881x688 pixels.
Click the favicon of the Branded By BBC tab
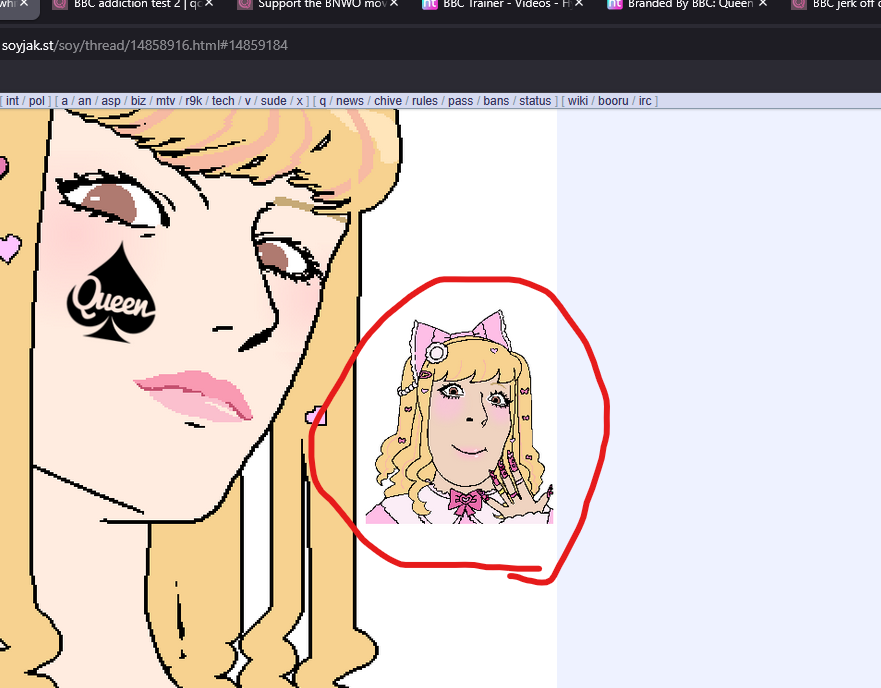[615, 4]
